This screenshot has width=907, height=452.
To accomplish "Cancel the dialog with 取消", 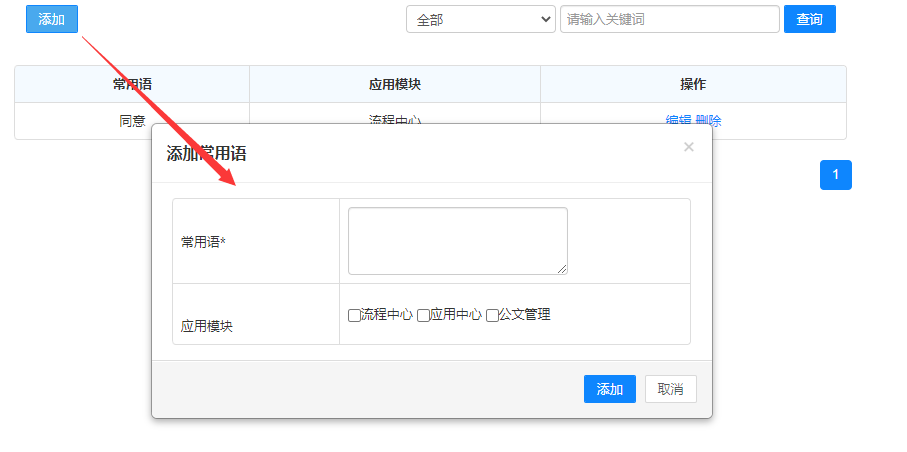I will tap(670, 389).
